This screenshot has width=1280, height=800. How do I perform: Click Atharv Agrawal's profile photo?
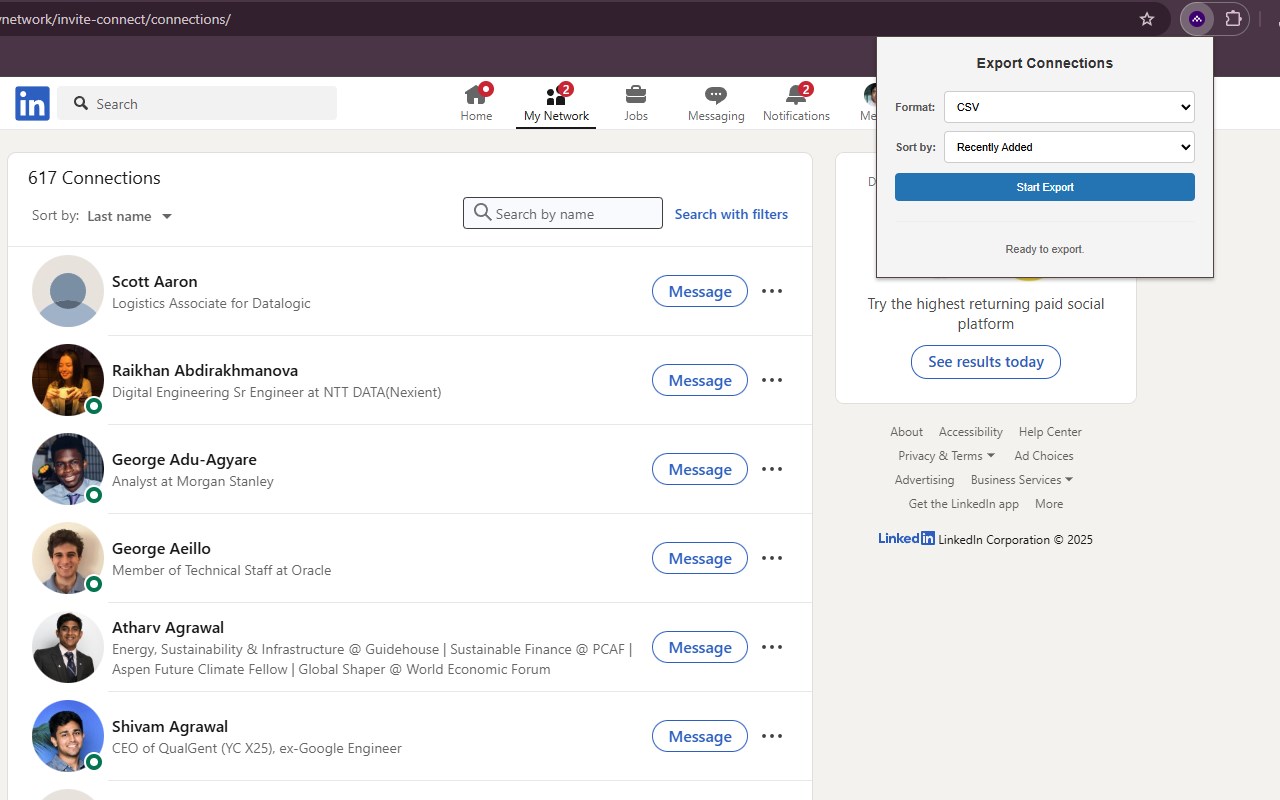click(68, 647)
